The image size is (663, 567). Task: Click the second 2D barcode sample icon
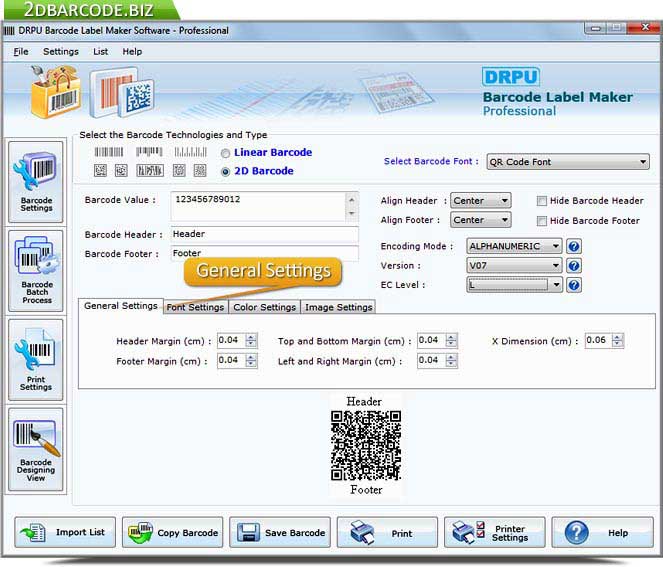tap(121, 171)
